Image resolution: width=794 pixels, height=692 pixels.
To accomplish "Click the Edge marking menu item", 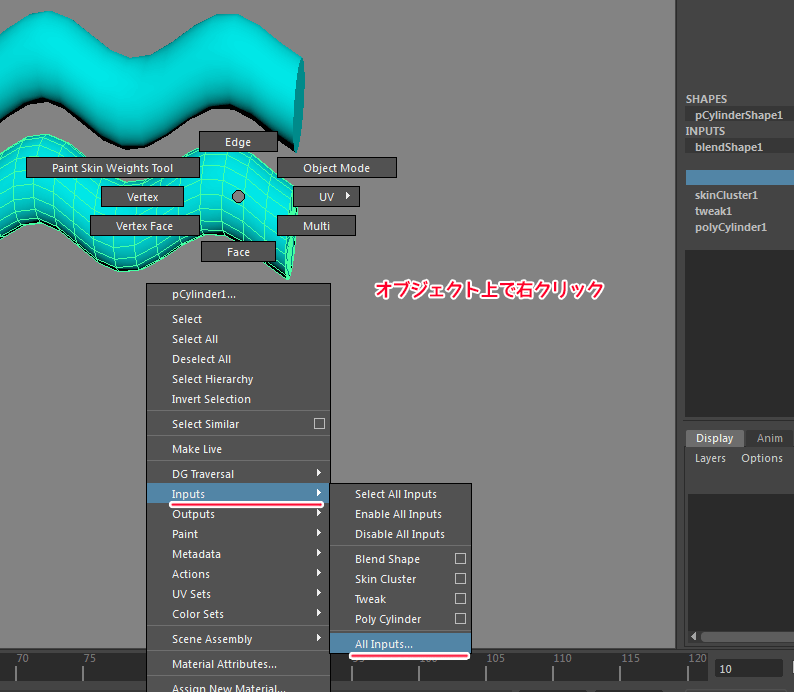I will tap(238, 142).
